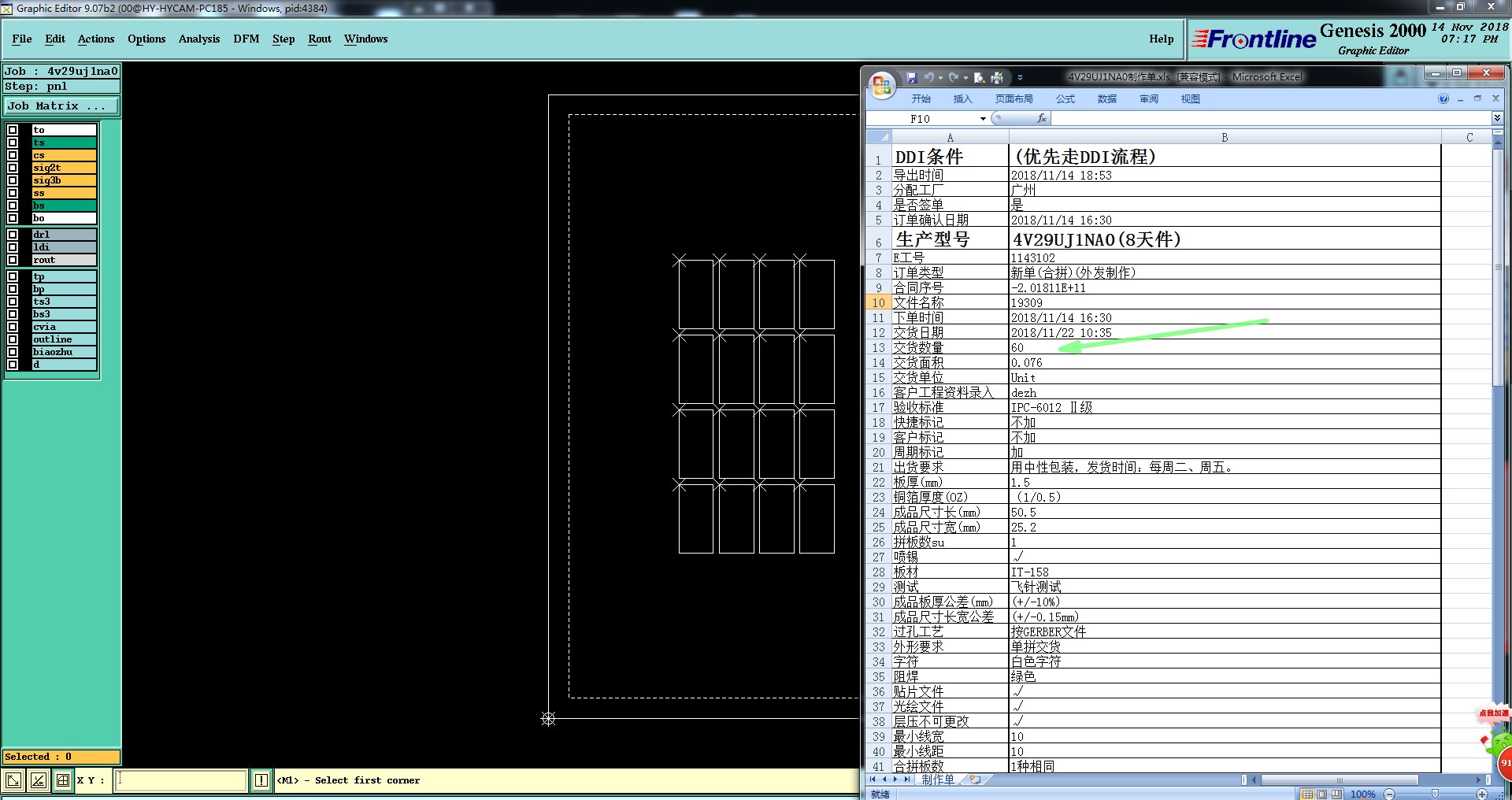This screenshot has height=800, width=1512.
Task: Open Customize Quick Access Toolbar dropdown
Action: tap(1020, 78)
